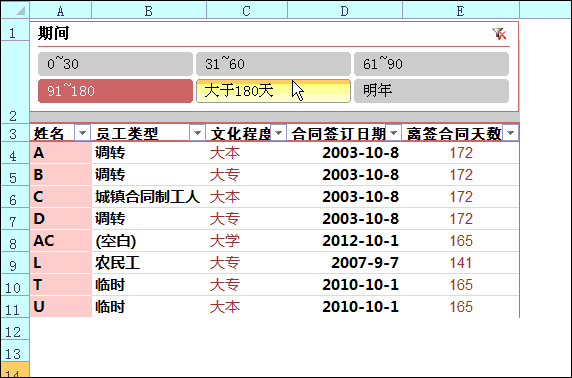Screen dimensions: 572x378
Task: Clear the 期间 slicer filter
Action: [499, 34]
